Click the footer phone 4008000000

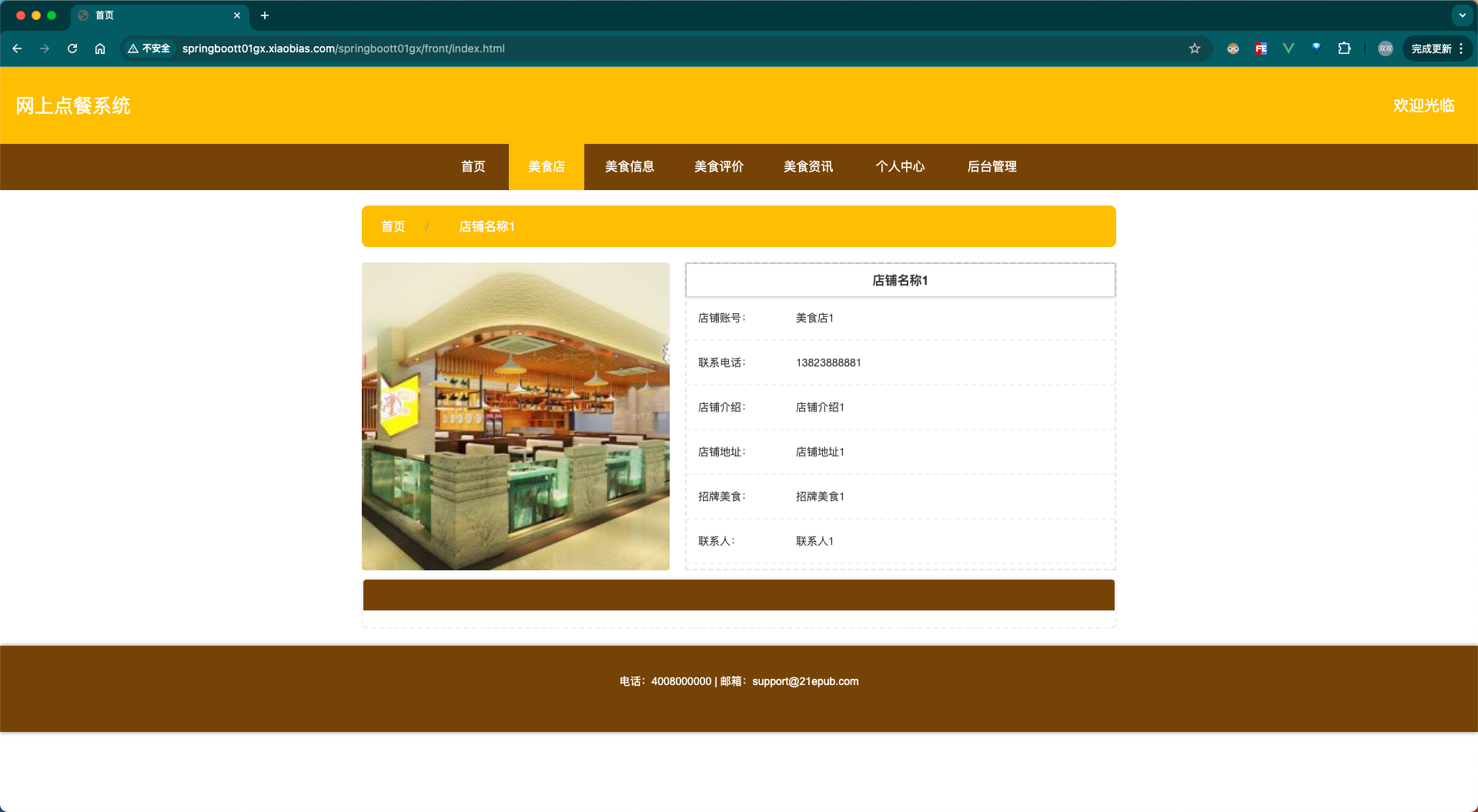681,681
